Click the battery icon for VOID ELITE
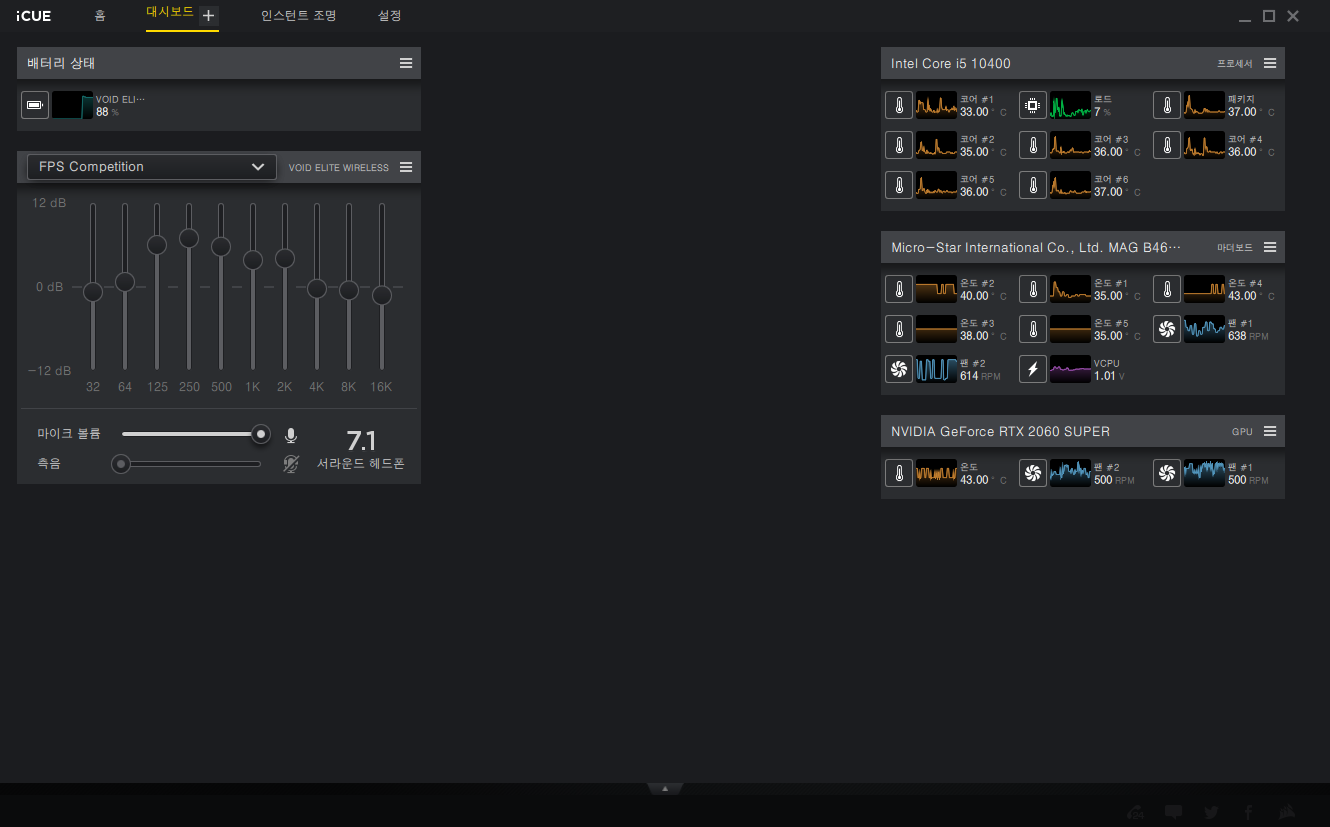The height and width of the screenshot is (827, 1330). tap(35, 105)
